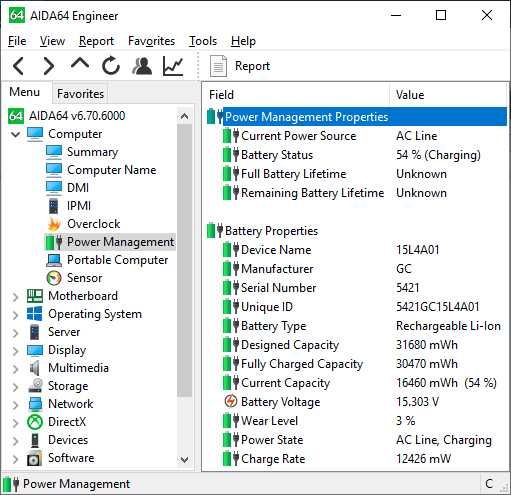This screenshot has height=495, width=511.
Task: Click the Server cabinet icon in tree
Action: coord(34,332)
